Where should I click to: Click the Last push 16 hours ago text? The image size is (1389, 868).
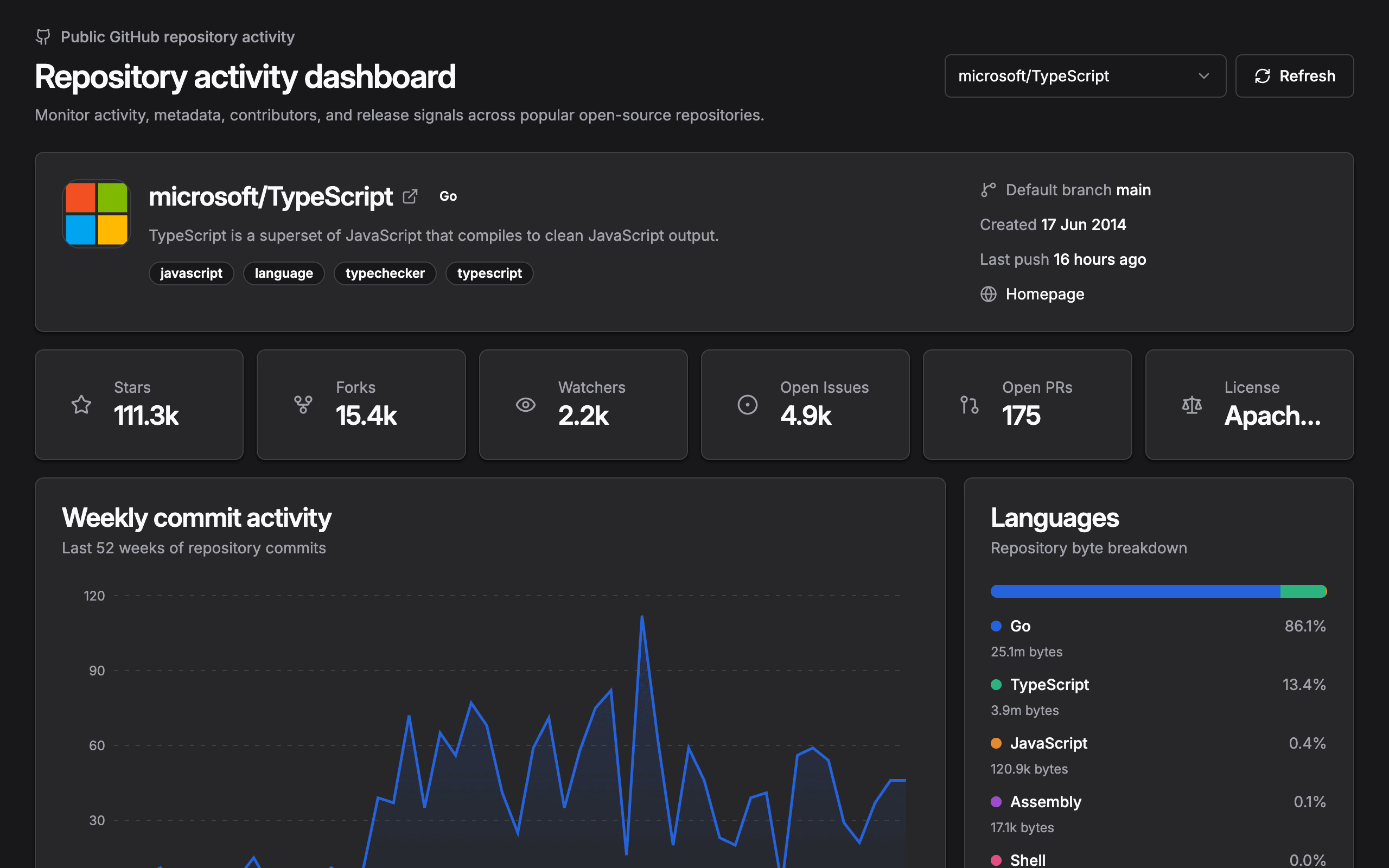pos(1062,259)
